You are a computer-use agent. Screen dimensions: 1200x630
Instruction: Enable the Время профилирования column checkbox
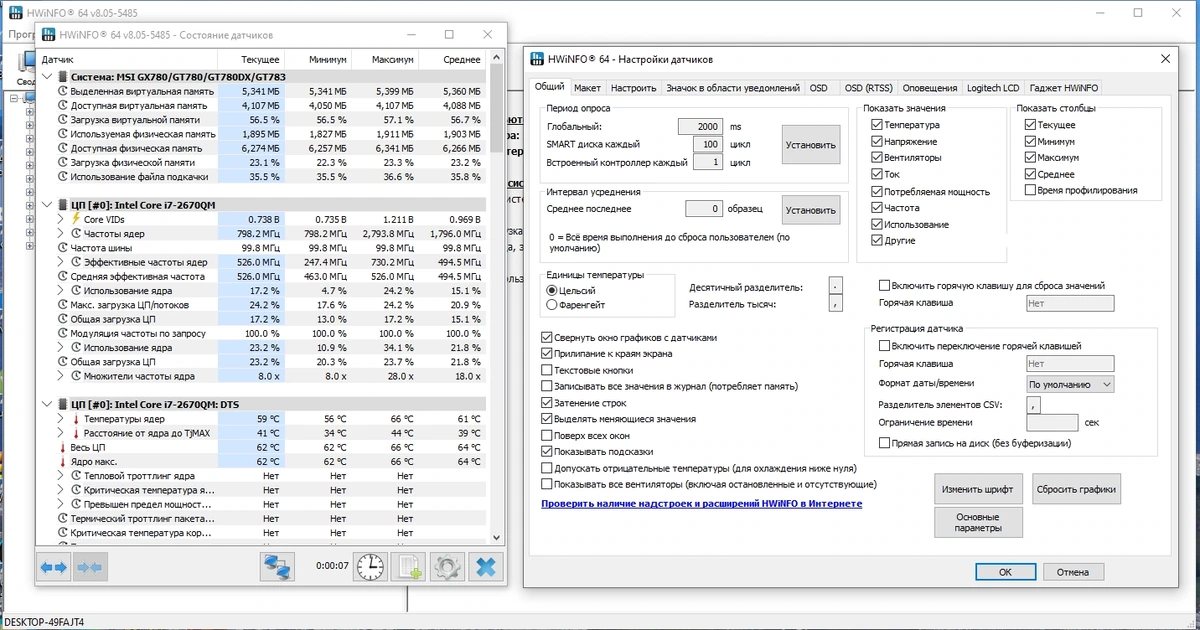(1029, 190)
